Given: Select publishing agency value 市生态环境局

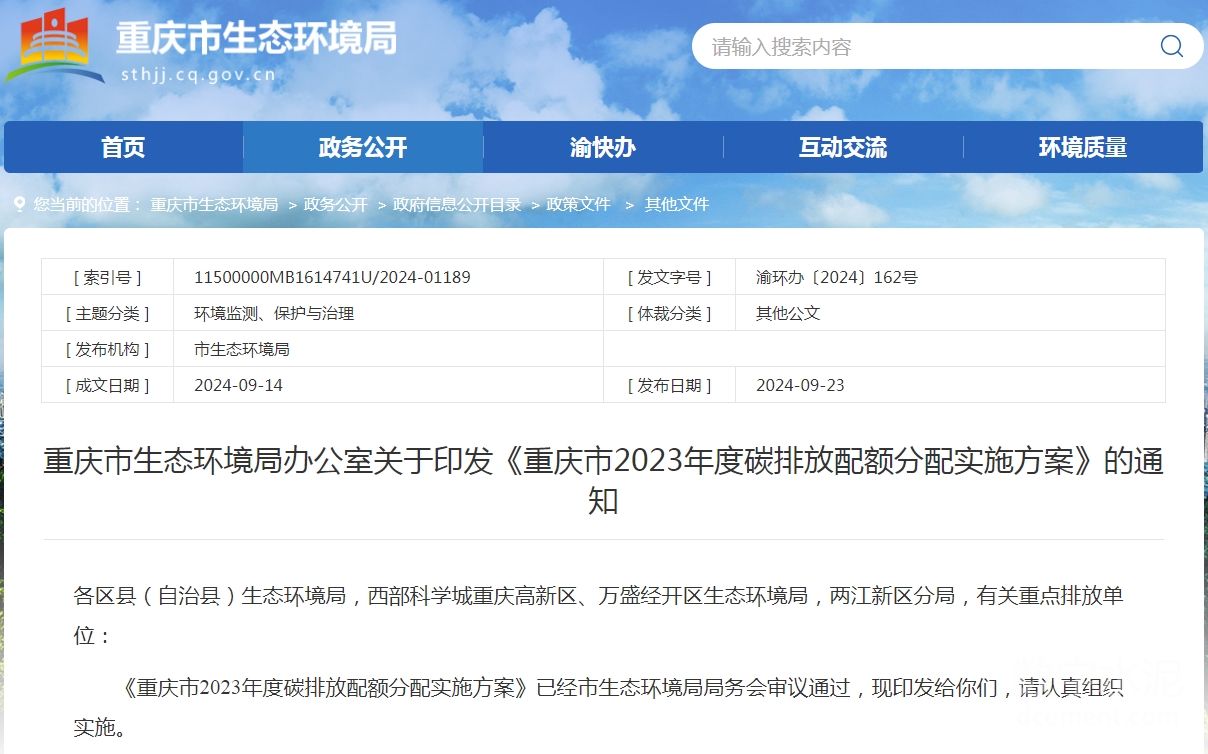Looking at the screenshot, I should (242, 349).
